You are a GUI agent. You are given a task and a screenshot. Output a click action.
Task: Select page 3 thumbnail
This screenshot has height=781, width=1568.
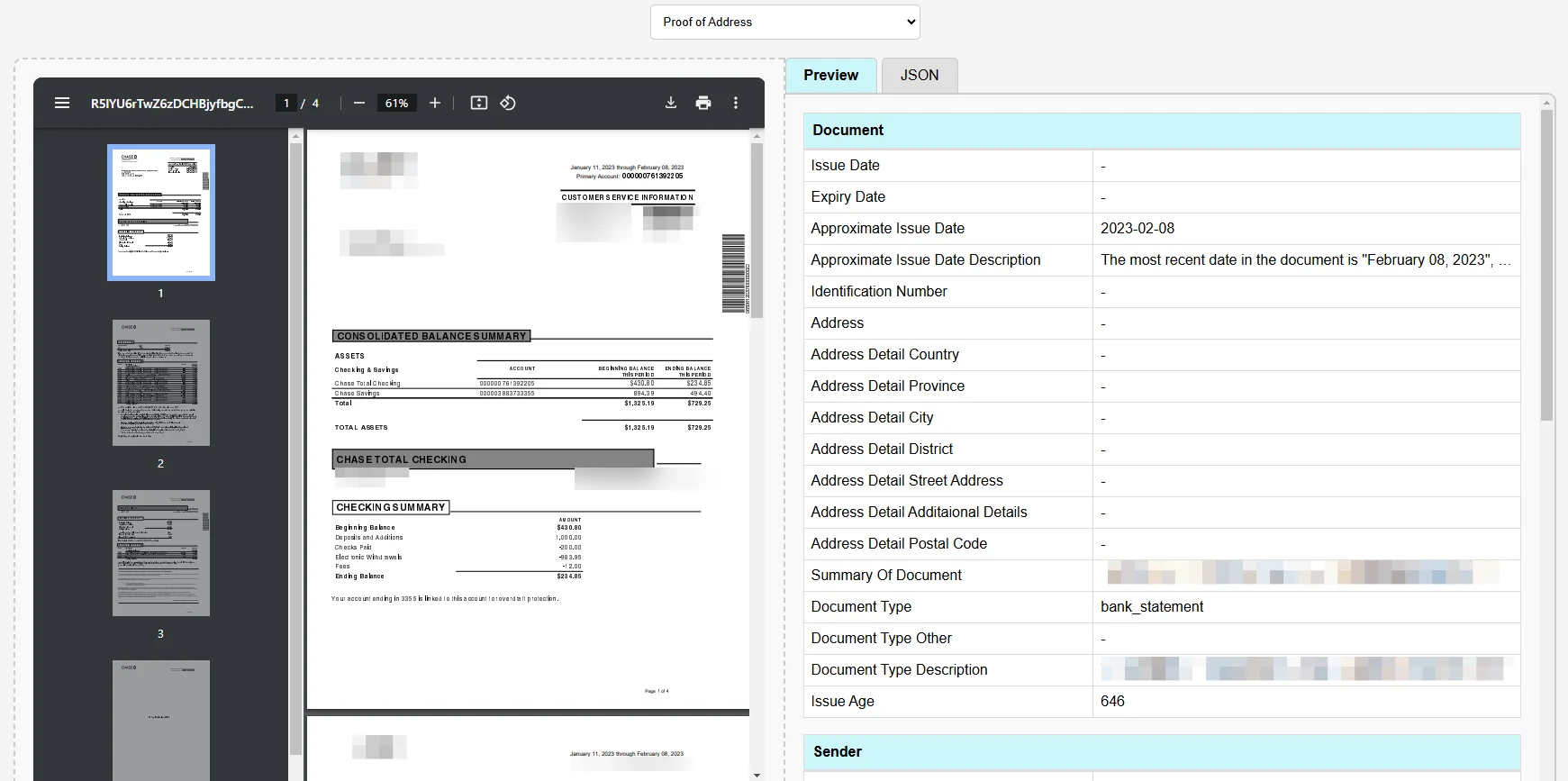161,553
